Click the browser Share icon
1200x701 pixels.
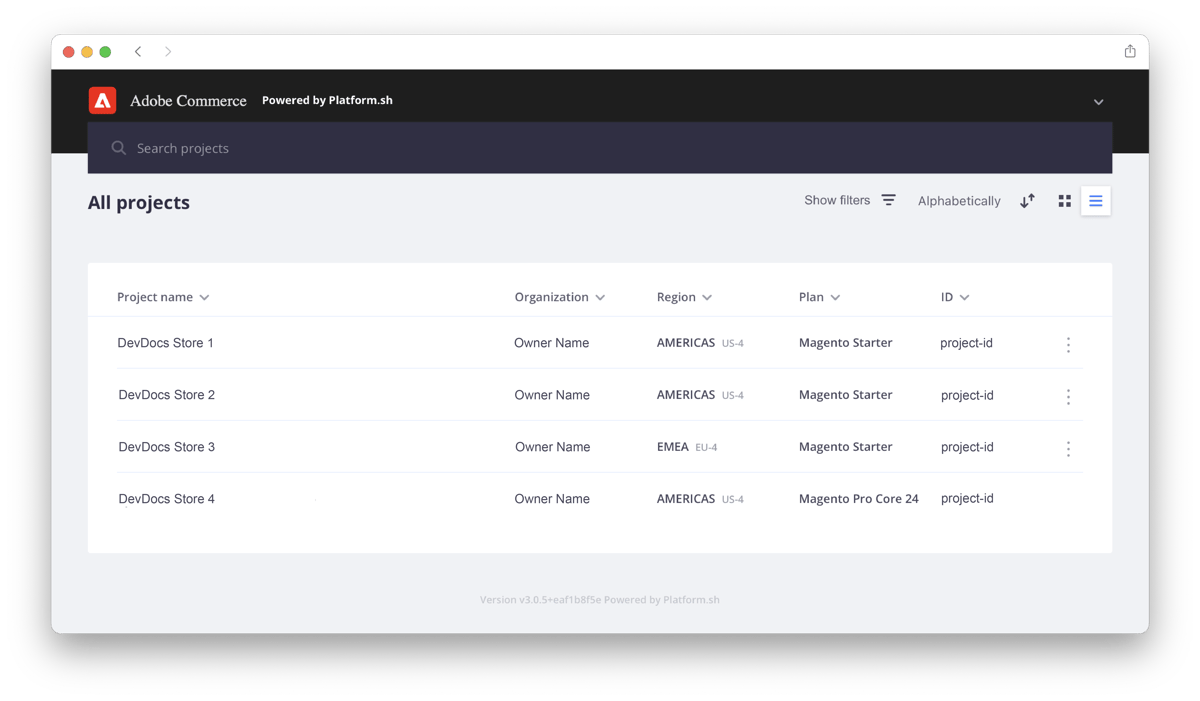coord(1129,51)
